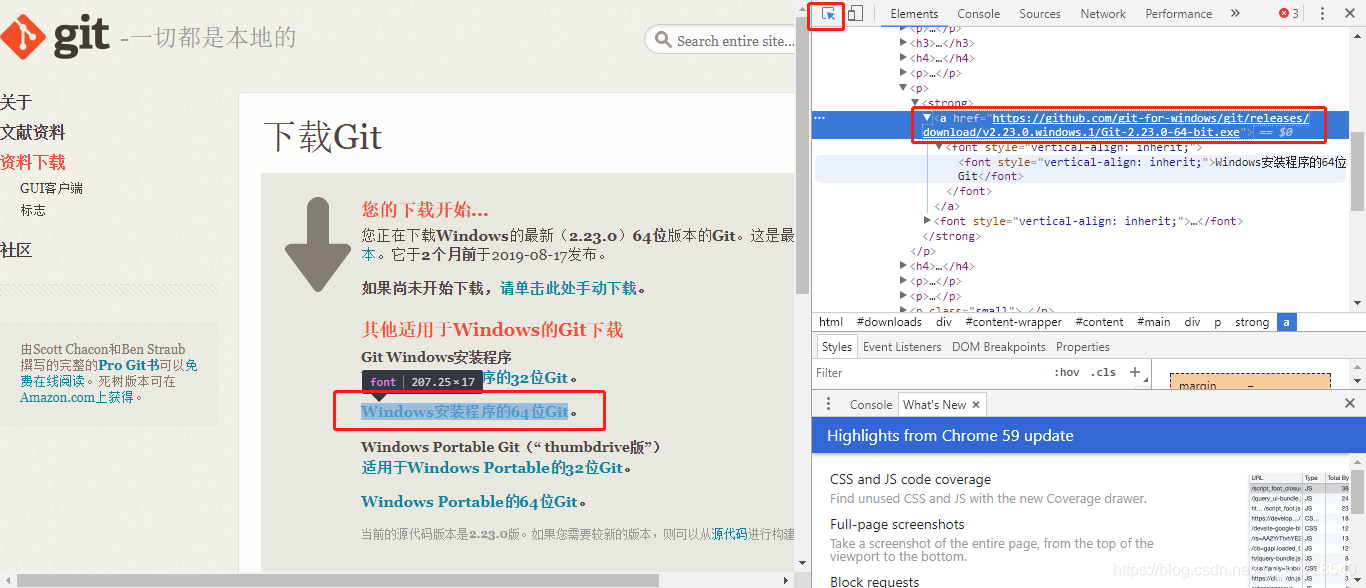The image size is (1366, 588).
Task: Click the Amazon.com上获得 link
Action: pos(77,397)
